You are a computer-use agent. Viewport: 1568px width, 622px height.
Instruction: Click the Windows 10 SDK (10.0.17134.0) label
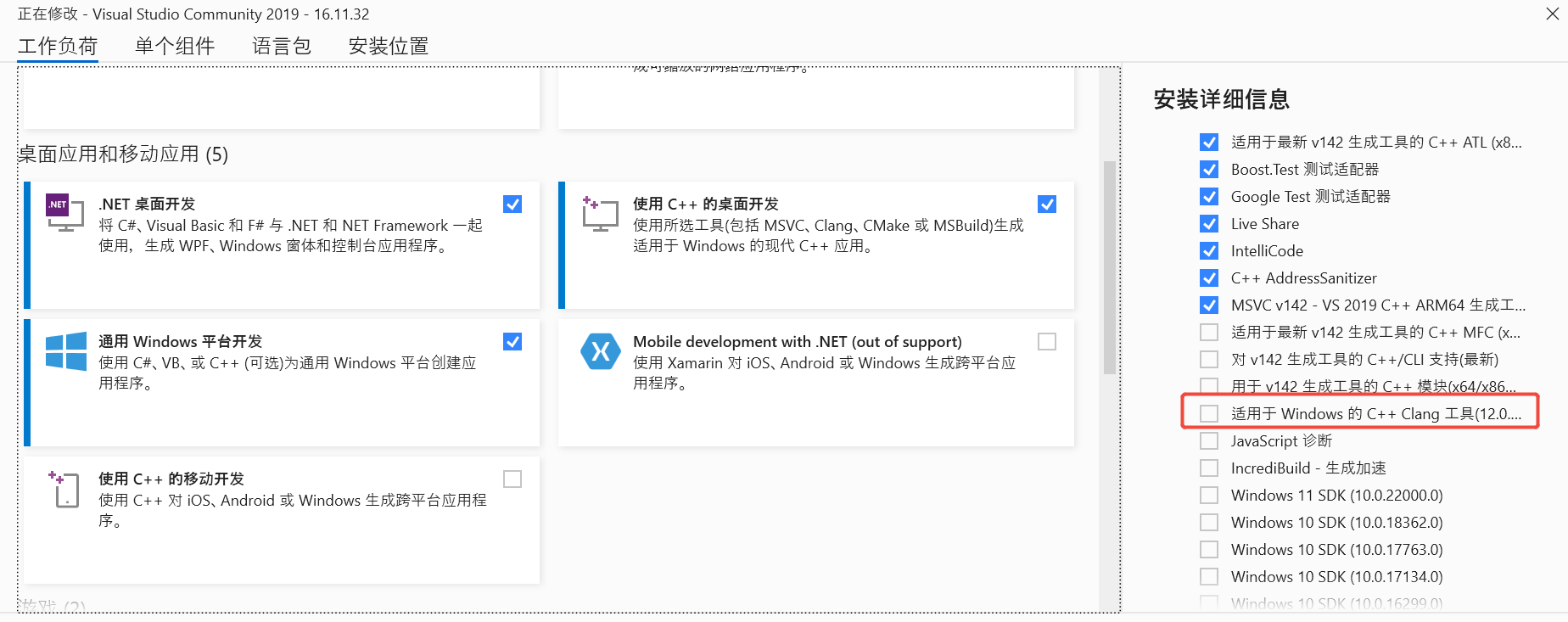[x=1337, y=577]
